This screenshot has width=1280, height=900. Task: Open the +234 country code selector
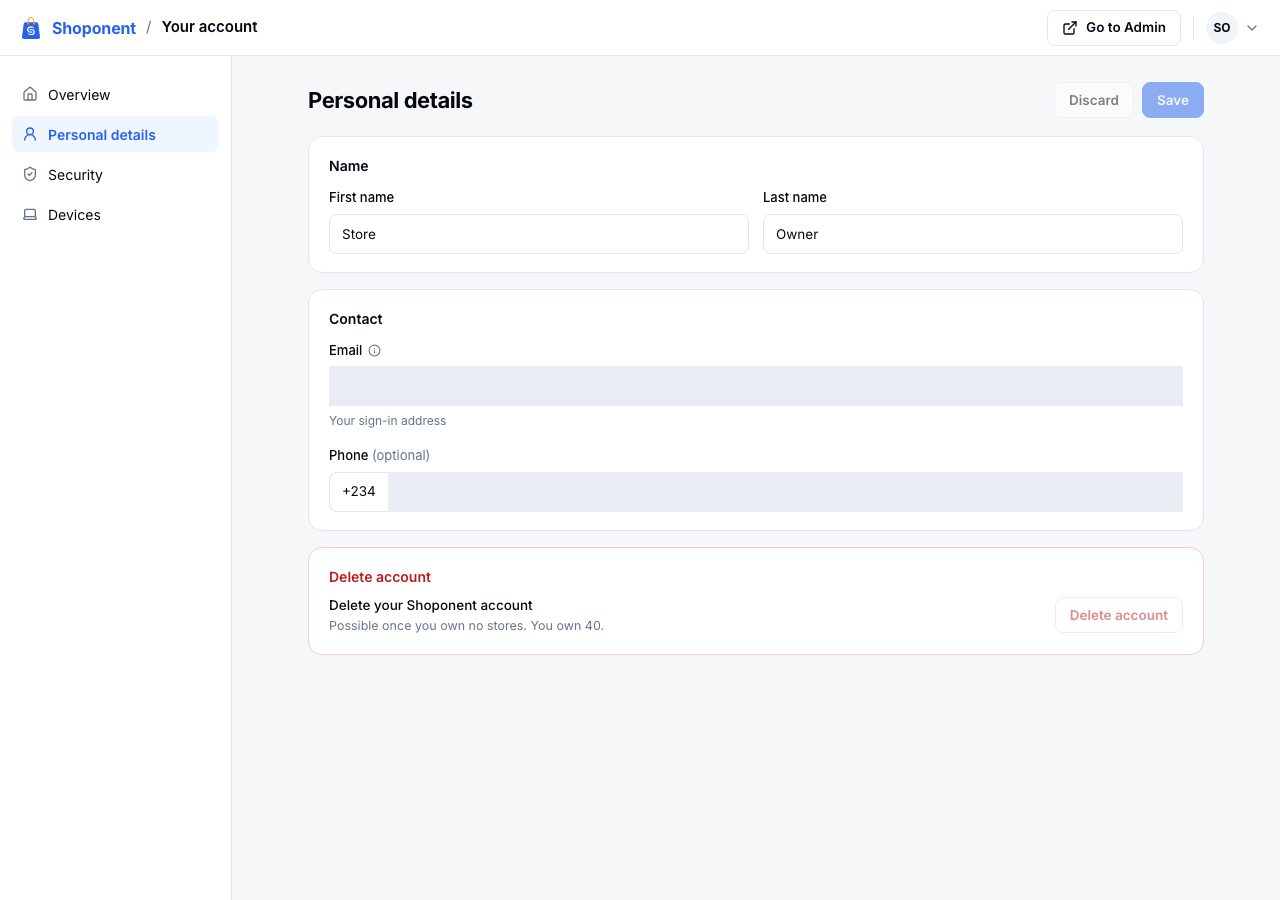[x=359, y=492]
